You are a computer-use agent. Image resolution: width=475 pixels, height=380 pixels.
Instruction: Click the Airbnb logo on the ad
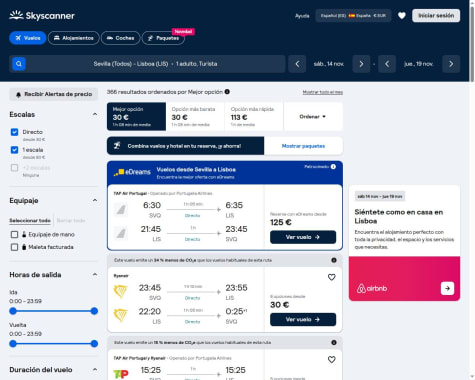372,288
